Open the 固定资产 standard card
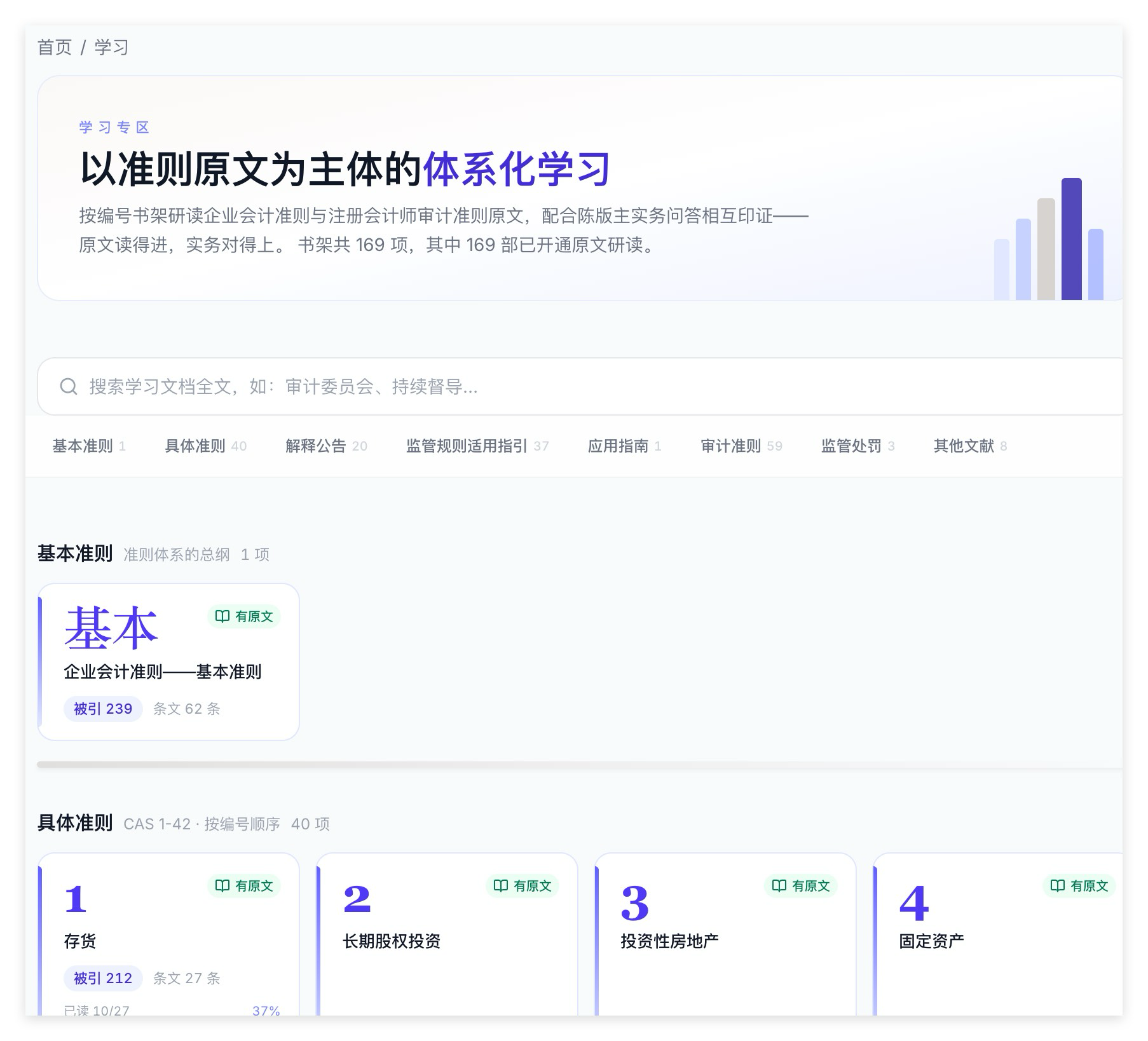 [x=998, y=934]
